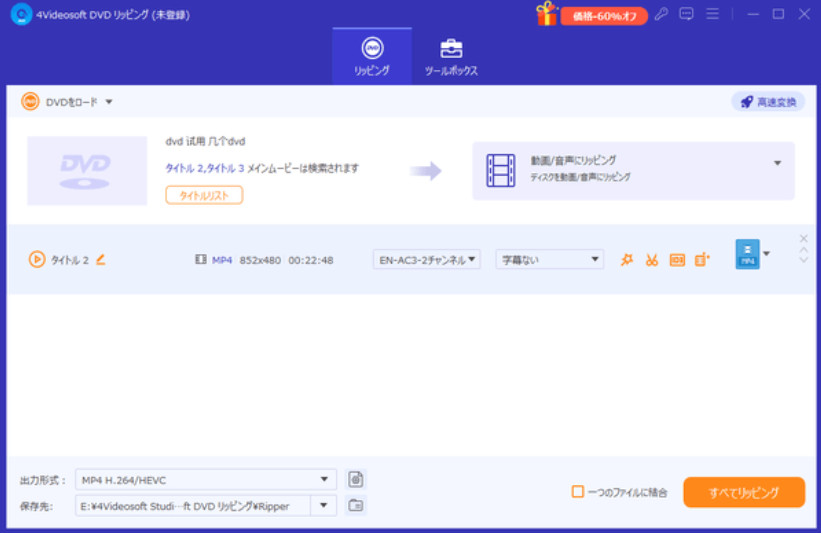Image resolution: width=821 pixels, height=533 pixels.
Task: Move title 2 up with the arrow
Action: [804, 250]
